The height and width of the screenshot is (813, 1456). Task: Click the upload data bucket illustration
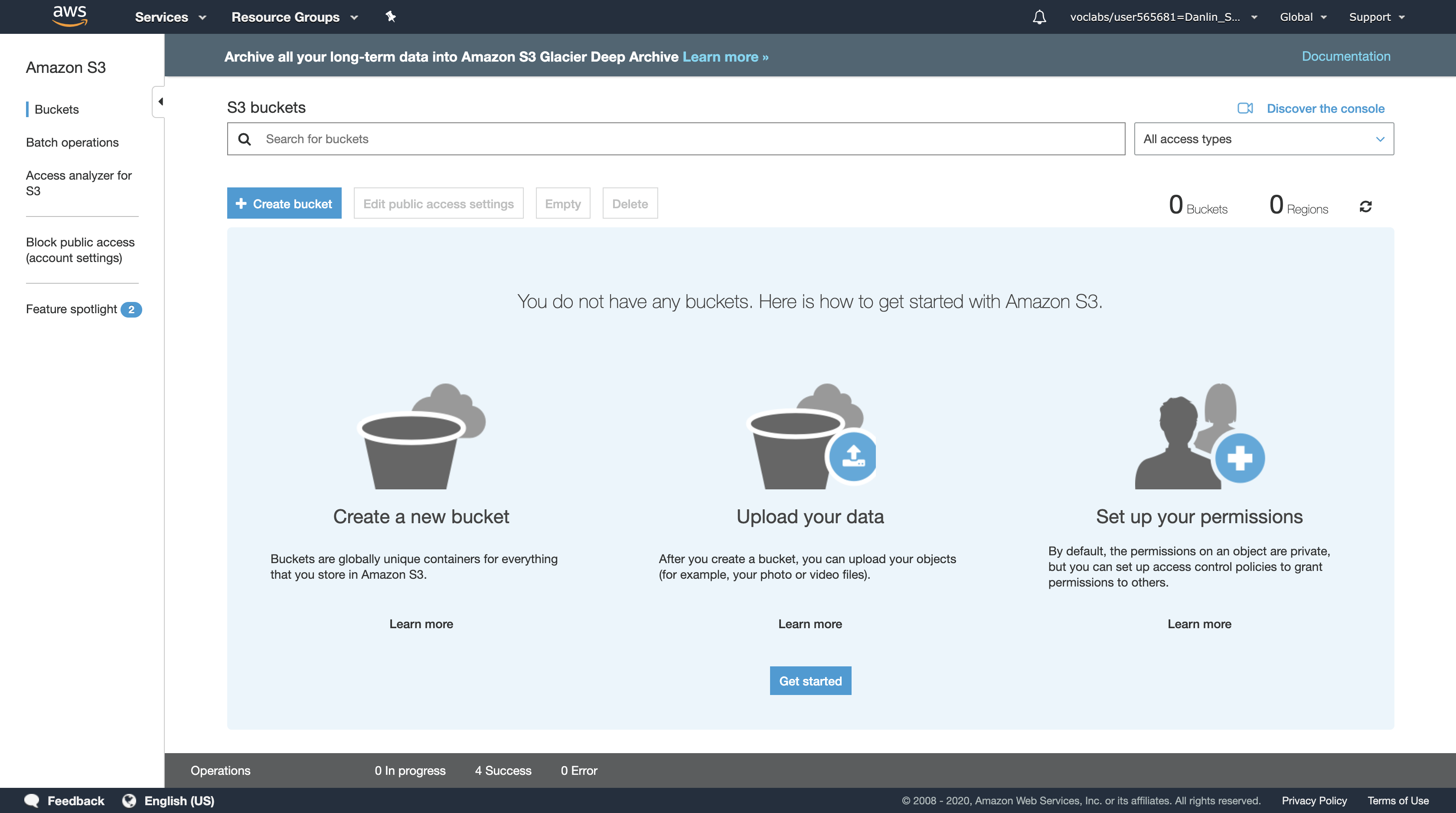810,436
